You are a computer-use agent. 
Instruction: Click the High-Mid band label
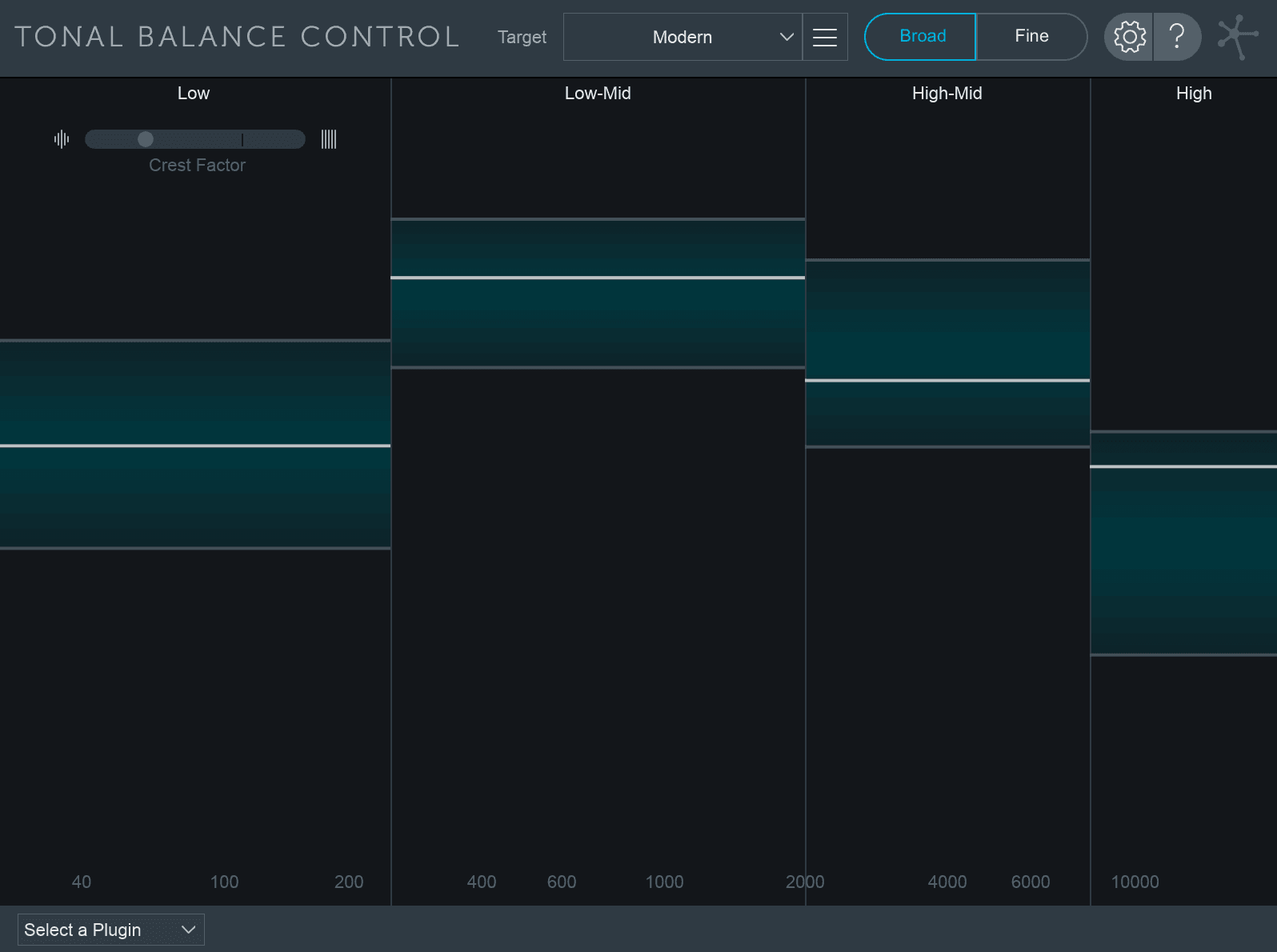pos(947,94)
